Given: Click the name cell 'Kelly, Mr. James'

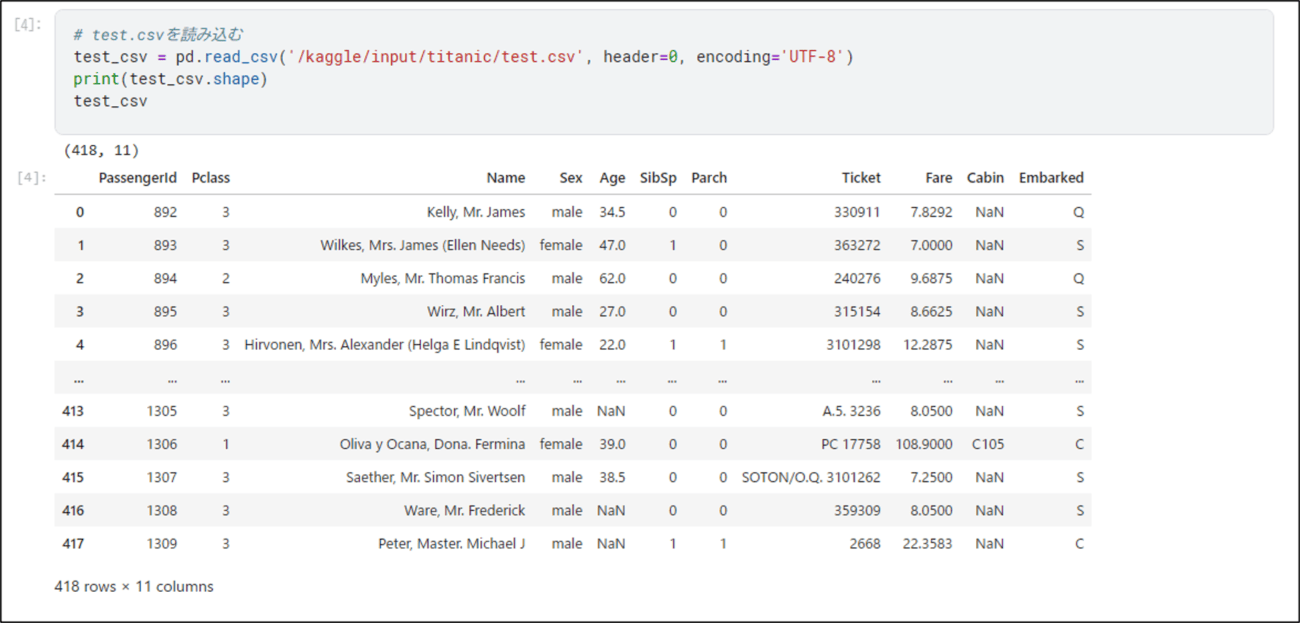Looking at the screenshot, I should pyautogui.click(x=476, y=212).
